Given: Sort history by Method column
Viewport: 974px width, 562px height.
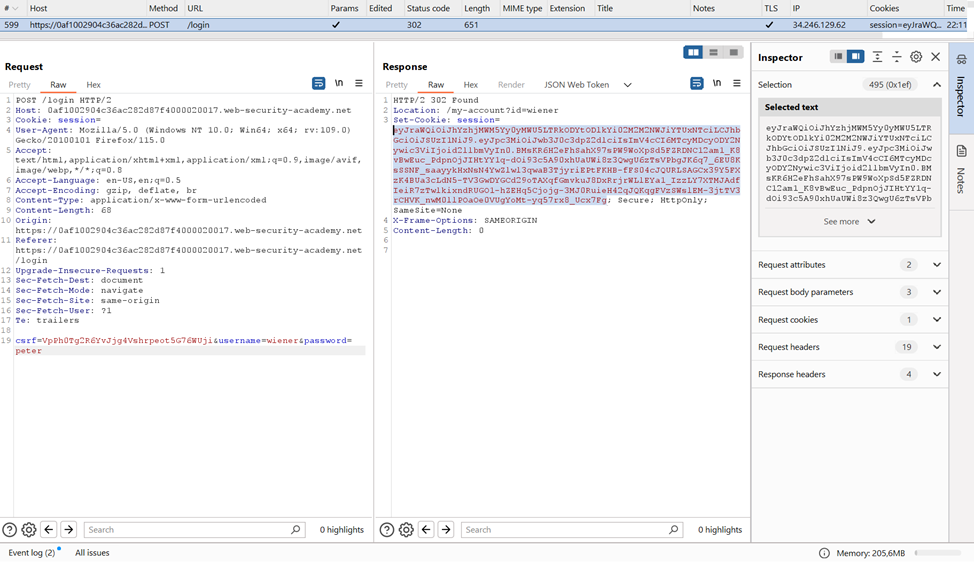Looking at the screenshot, I should tap(163, 9).
